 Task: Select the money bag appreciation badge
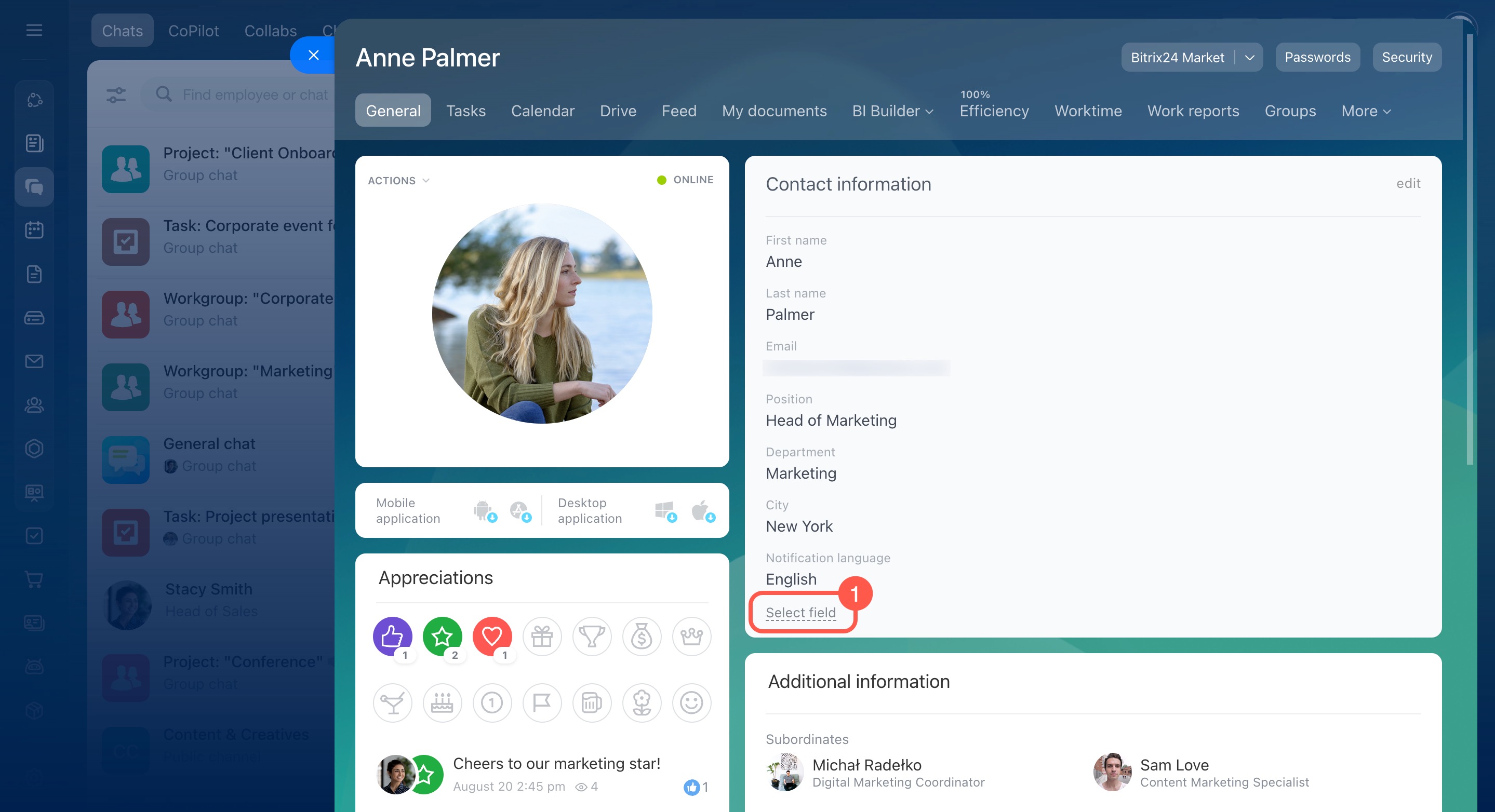(642, 637)
